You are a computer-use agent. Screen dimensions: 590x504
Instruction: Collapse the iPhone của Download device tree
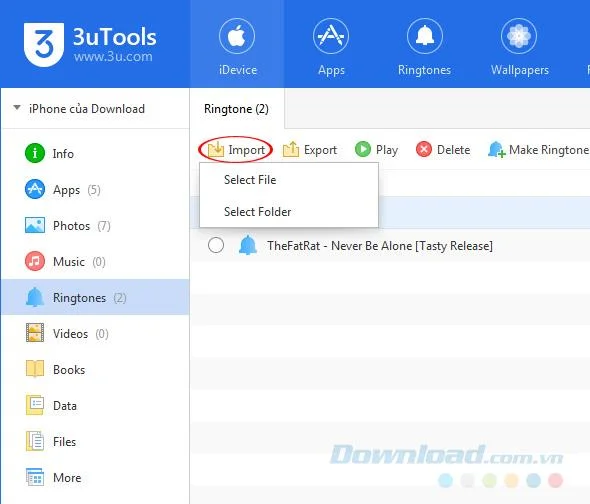[x=17, y=108]
